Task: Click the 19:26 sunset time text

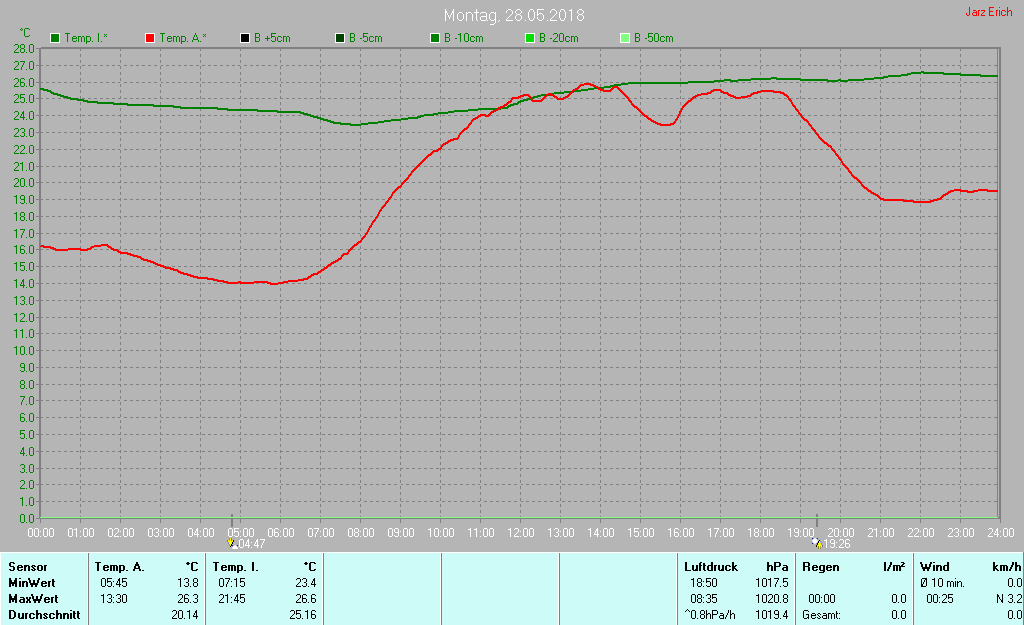Action: pos(837,544)
